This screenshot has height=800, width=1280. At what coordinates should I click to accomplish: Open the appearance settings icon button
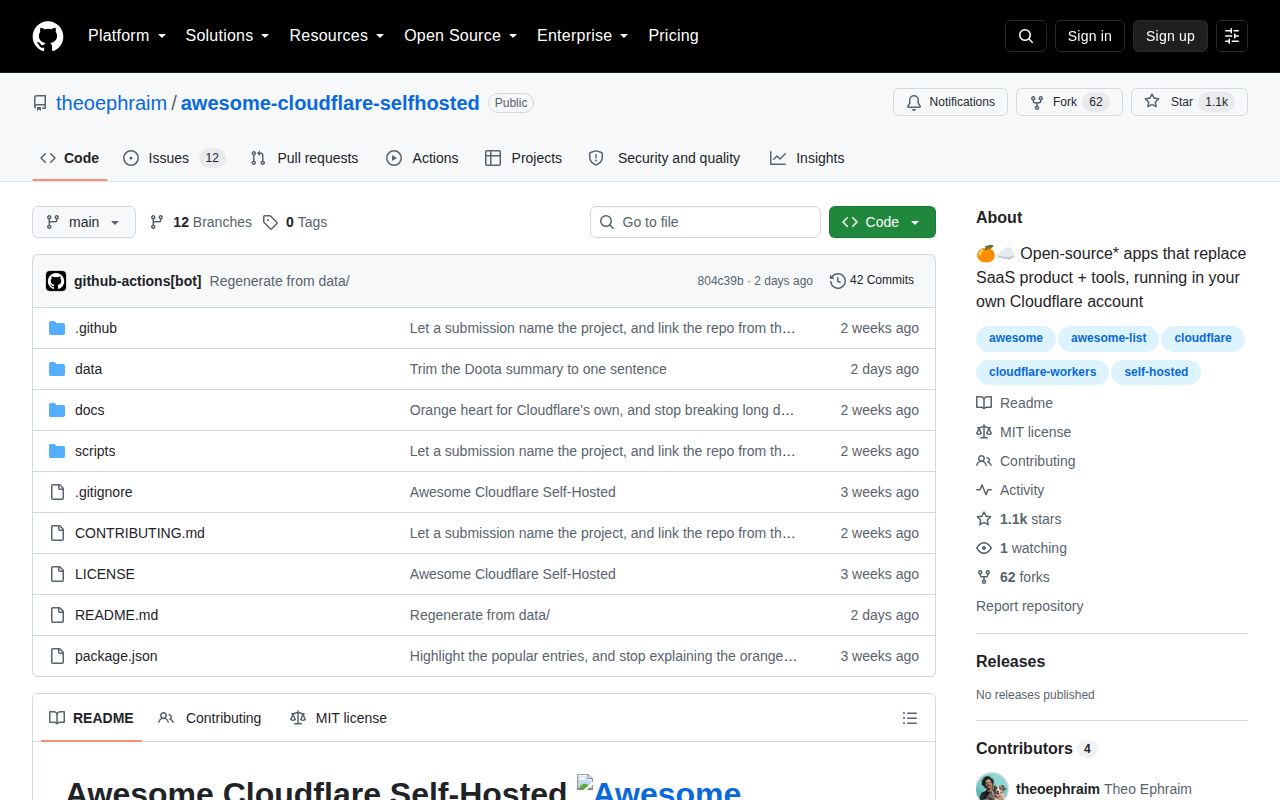1232,36
